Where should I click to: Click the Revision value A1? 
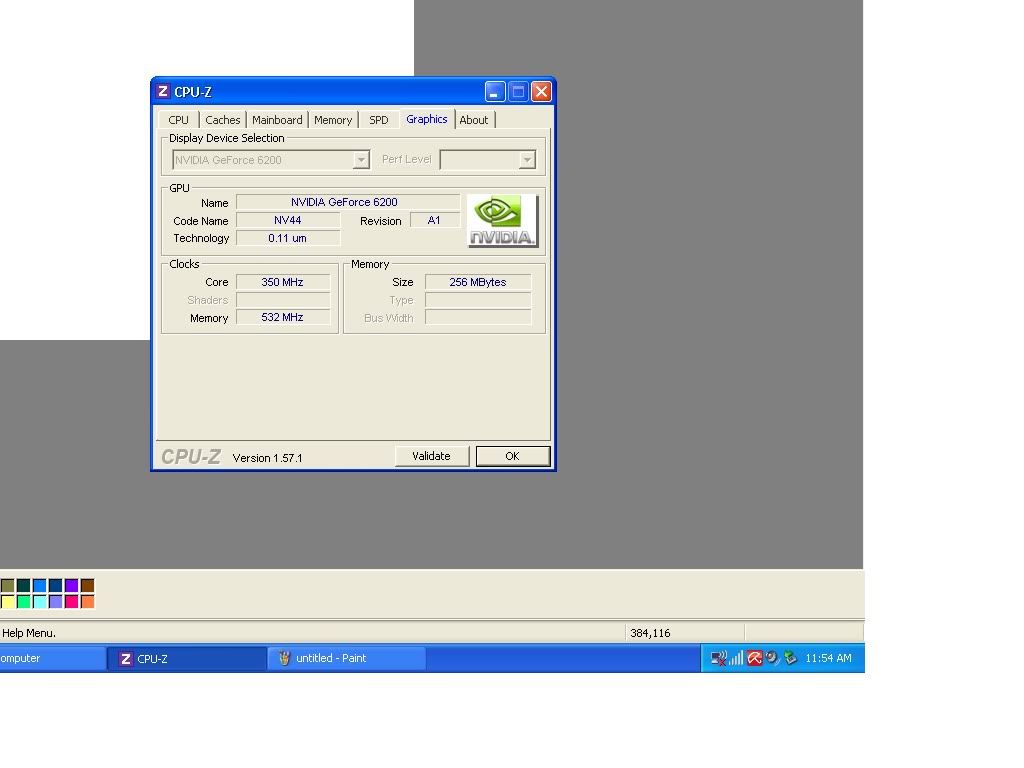[x=434, y=221]
